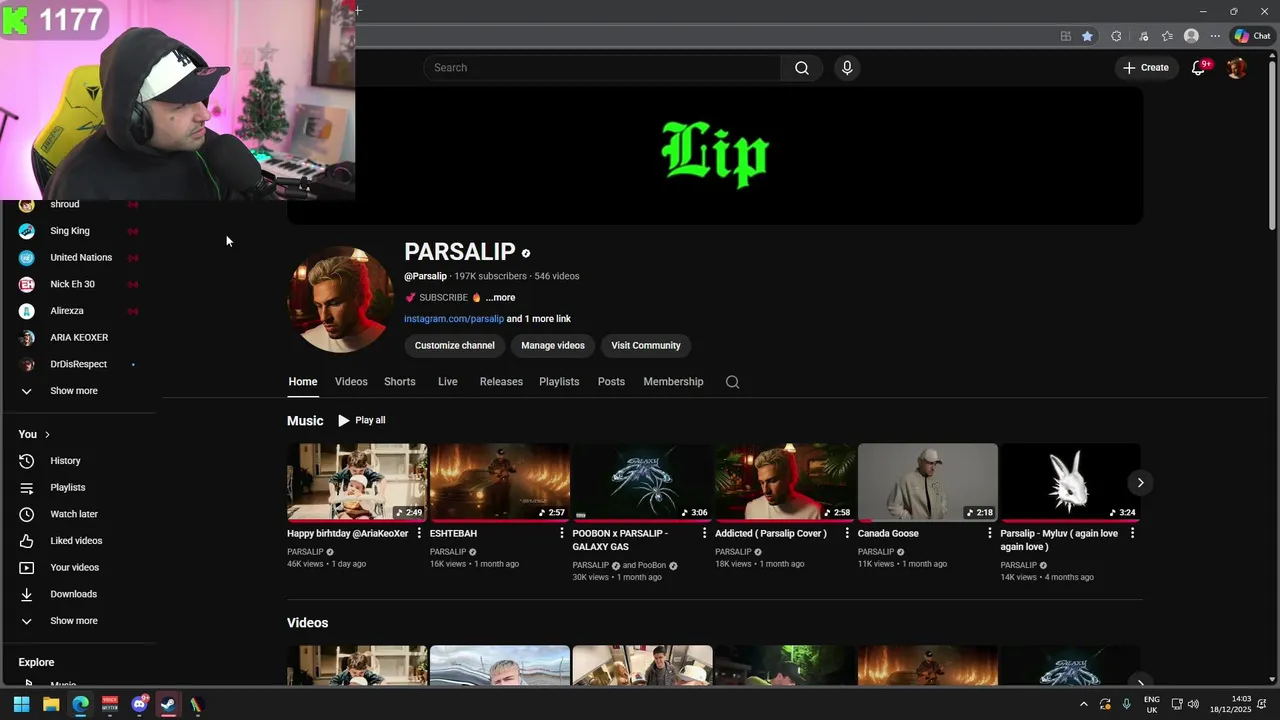Open instagram.com/parsalip link
1280x720 pixels.
pos(454,319)
